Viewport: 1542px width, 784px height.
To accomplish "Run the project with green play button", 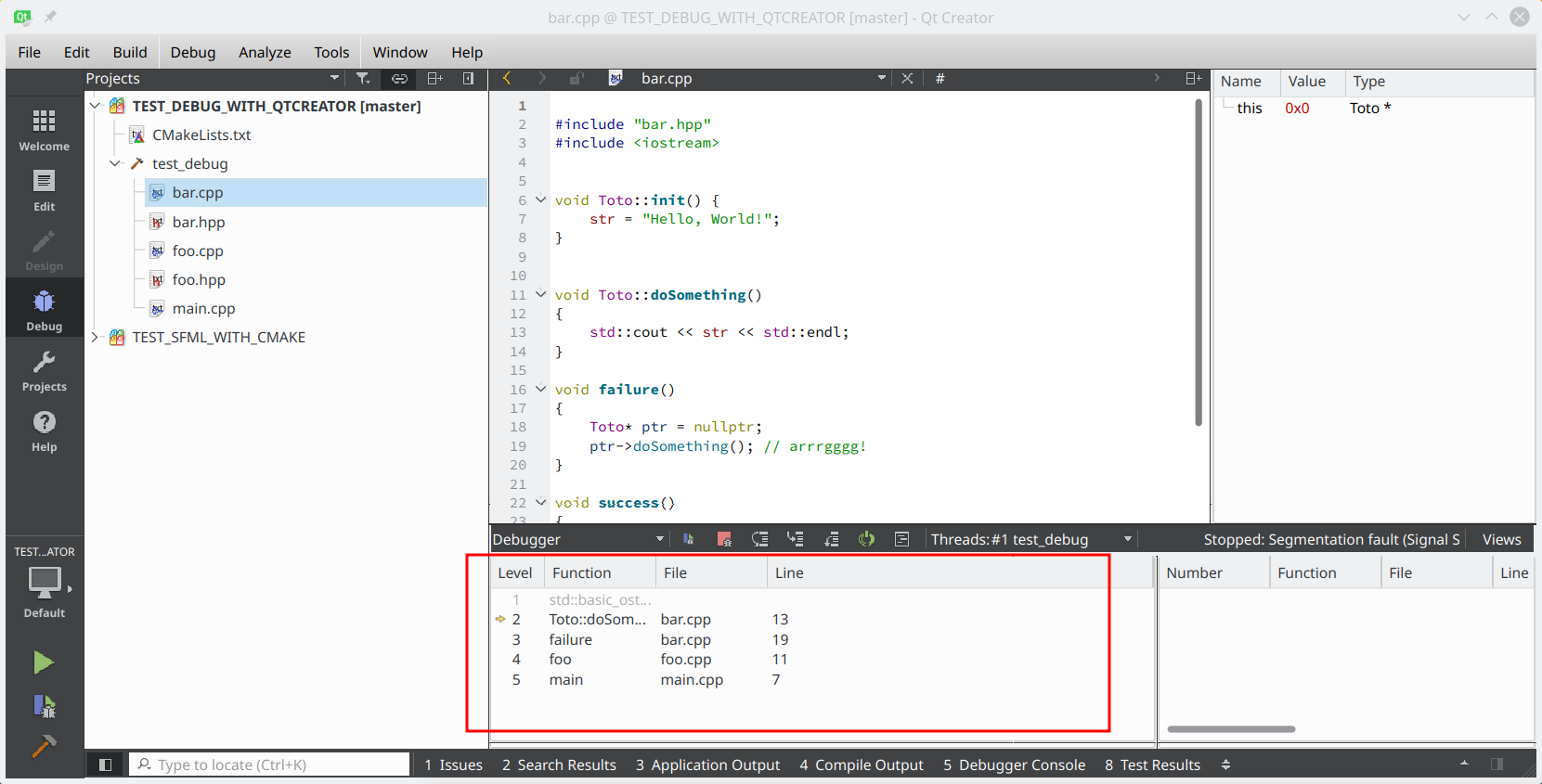I will click(44, 662).
